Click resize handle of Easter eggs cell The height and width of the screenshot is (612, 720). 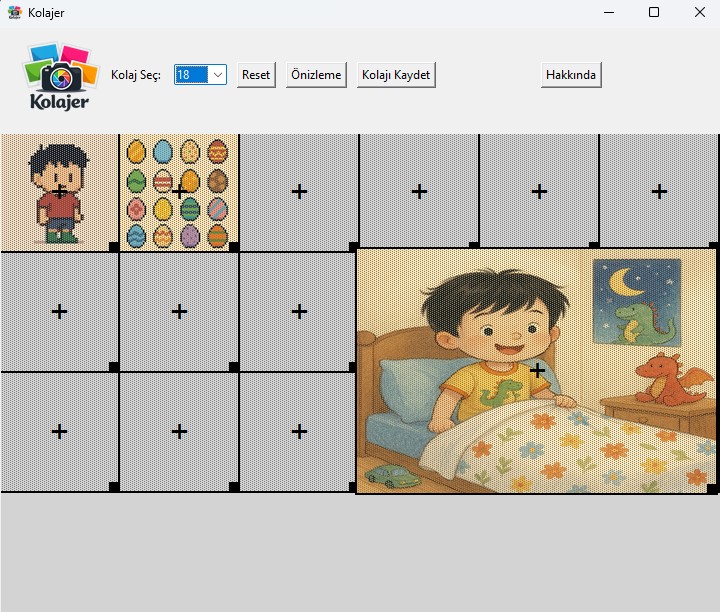(x=234, y=247)
